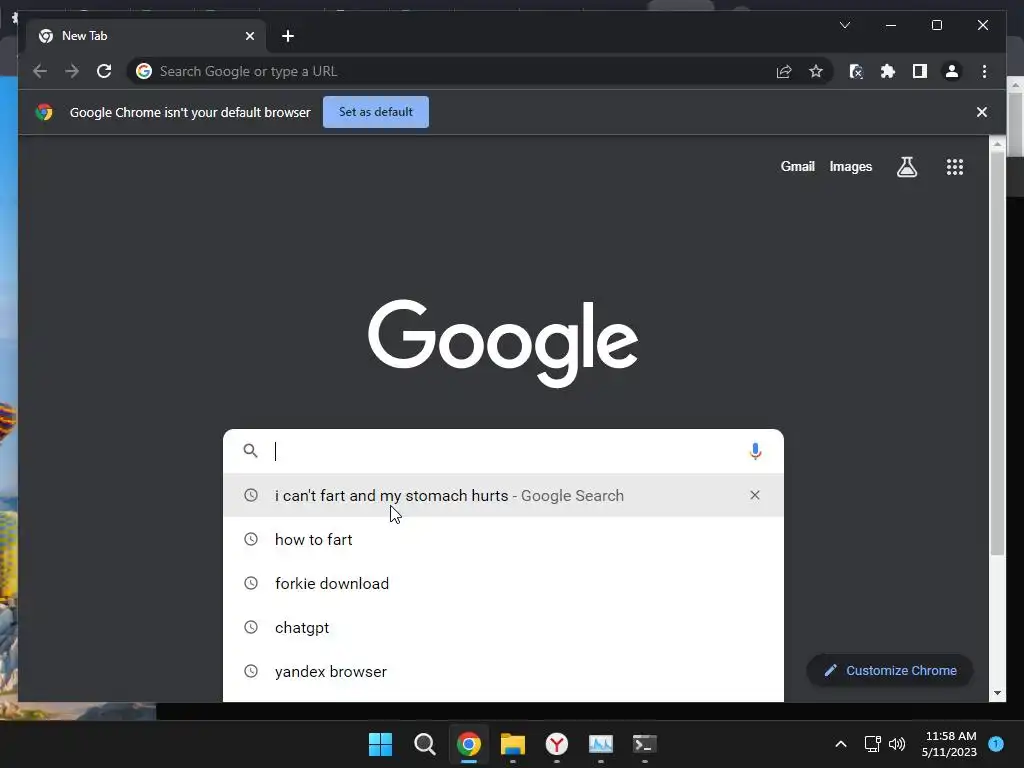This screenshot has width=1024, height=768.
Task: Toggle the Chrome side panel
Action: click(920, 71)
